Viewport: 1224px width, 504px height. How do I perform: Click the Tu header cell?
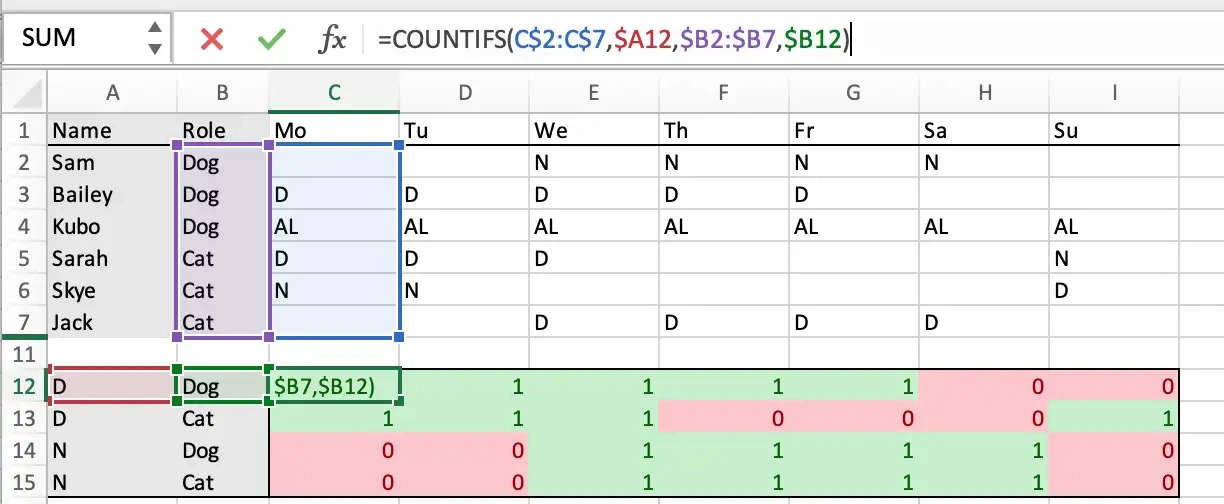coord(464,130)
